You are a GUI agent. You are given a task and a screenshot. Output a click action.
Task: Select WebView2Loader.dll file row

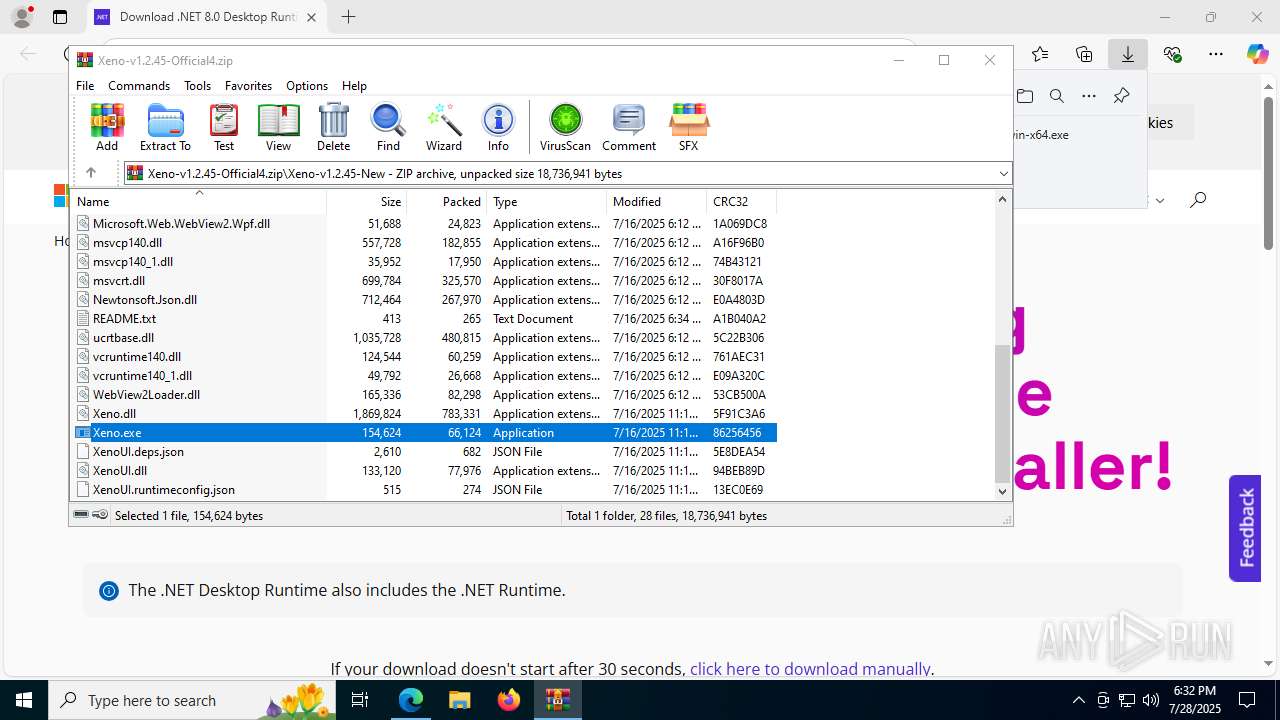[x=424, y=395]
